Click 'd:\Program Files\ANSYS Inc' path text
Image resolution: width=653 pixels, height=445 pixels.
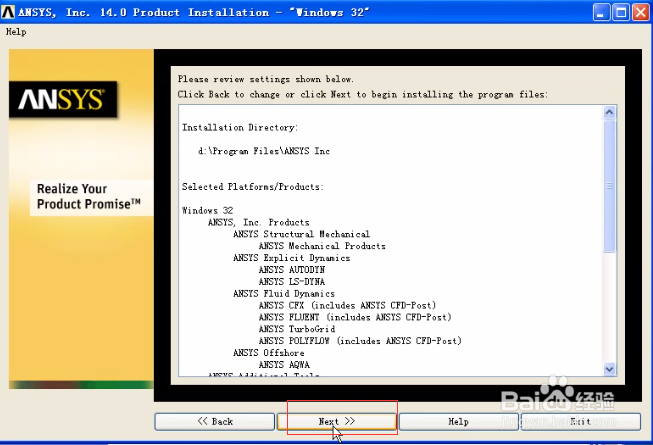pyautogui.click(x=264, y=151)
